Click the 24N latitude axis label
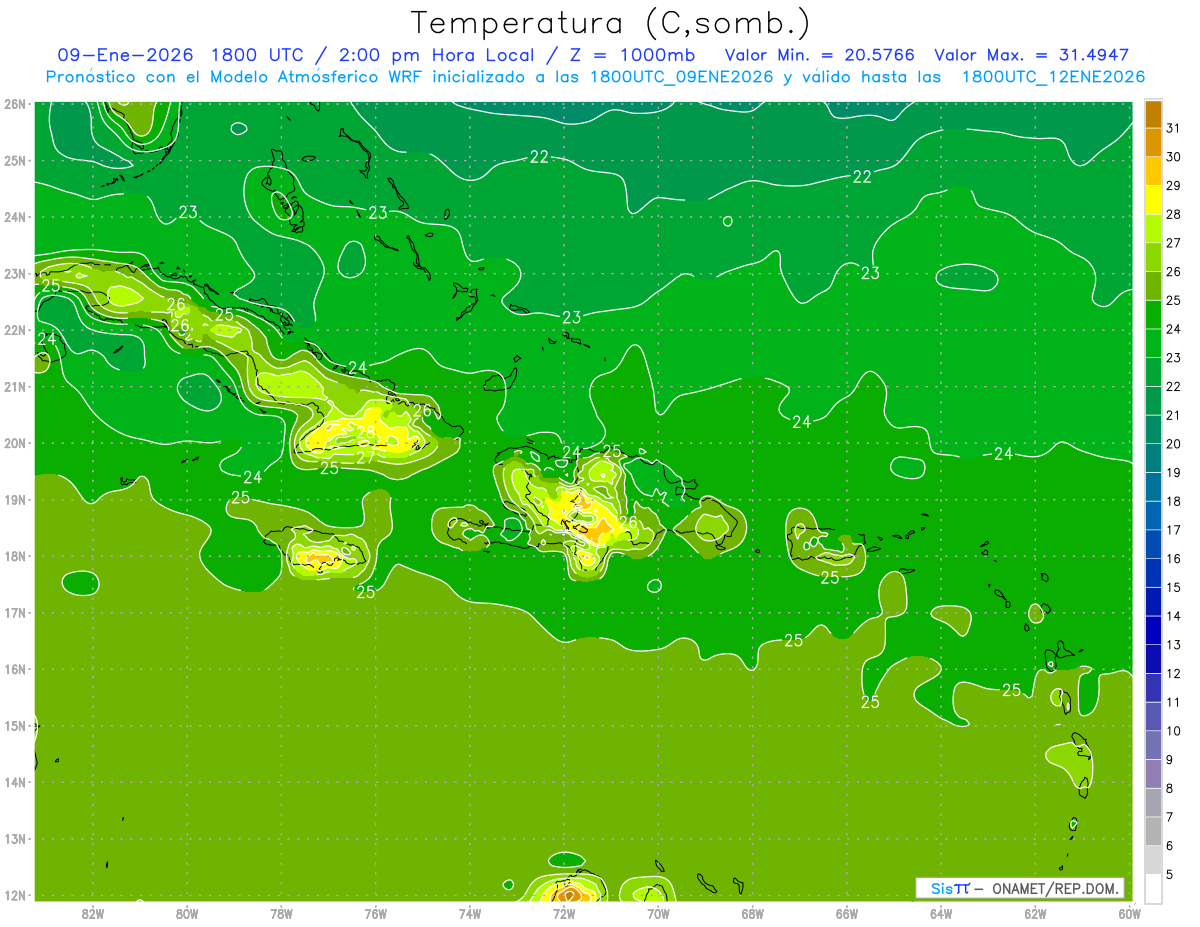 (x=14, y=217)
